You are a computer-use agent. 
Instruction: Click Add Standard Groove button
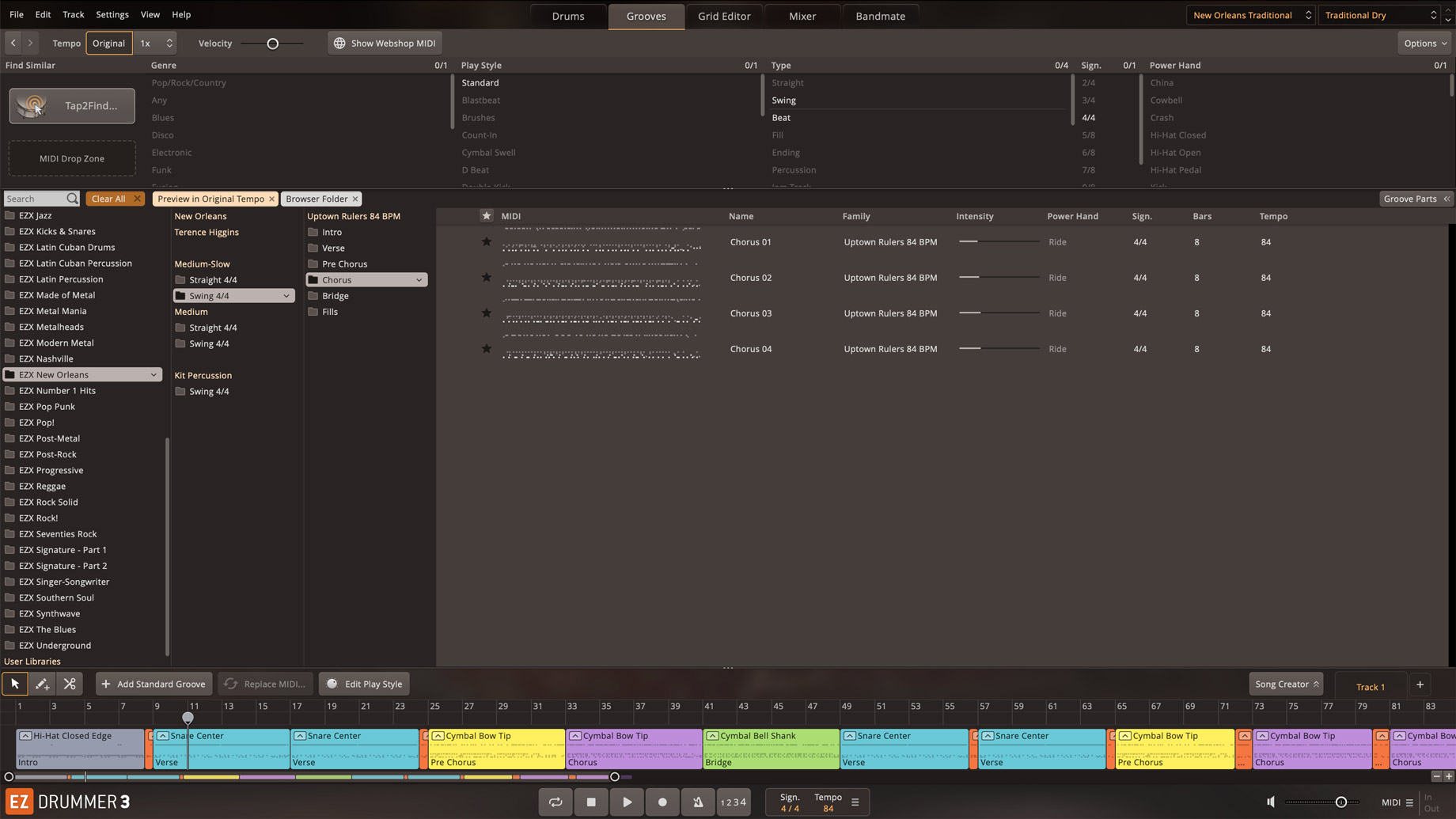tap(154, 684)
